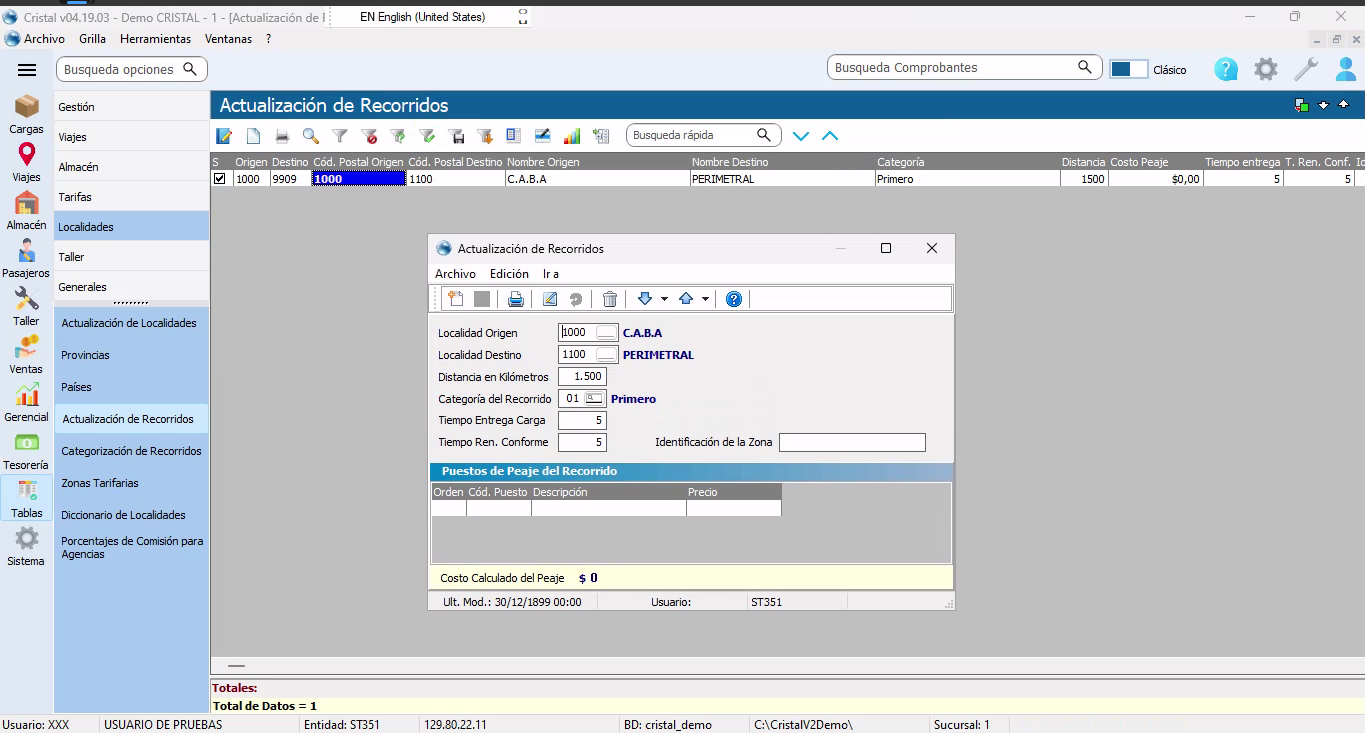Toggle the Clásico view switch

click(1129, 69)
